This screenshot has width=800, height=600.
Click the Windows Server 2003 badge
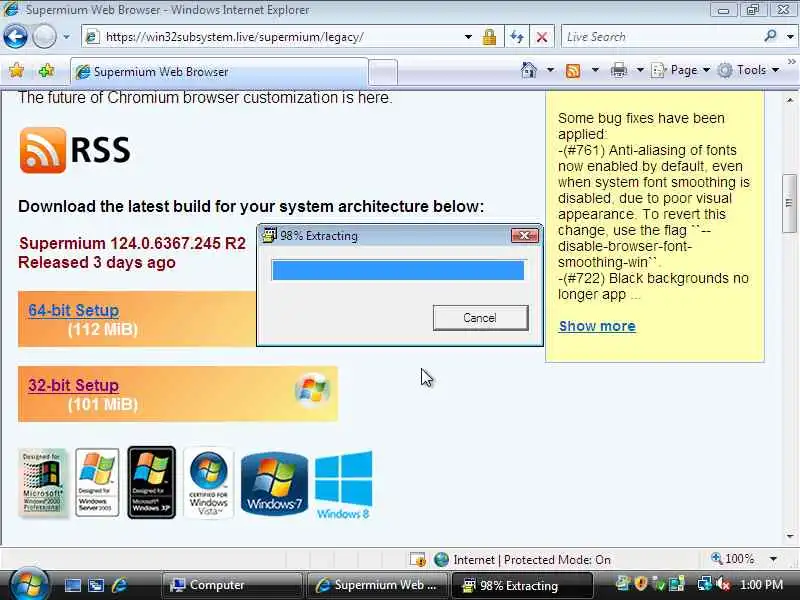(96, 483)
